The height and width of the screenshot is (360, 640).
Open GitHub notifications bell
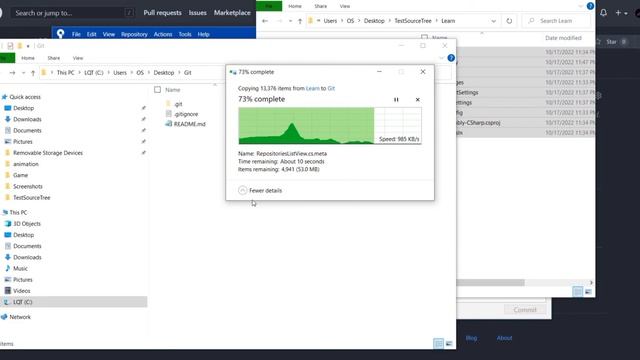pyautogui.click(x=603, y=13)
